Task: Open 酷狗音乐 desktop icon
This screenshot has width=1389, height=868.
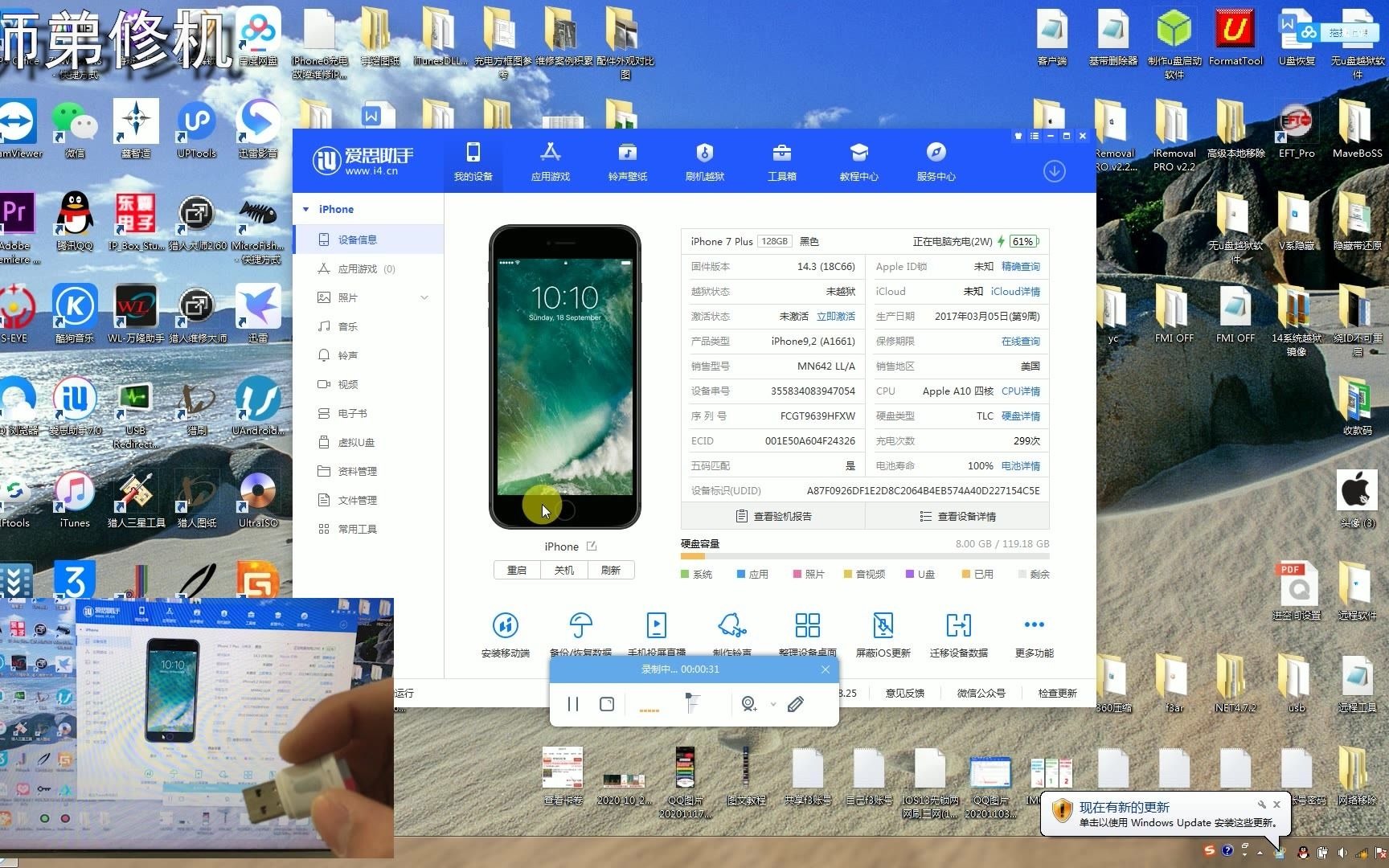Action: (75, 313)
